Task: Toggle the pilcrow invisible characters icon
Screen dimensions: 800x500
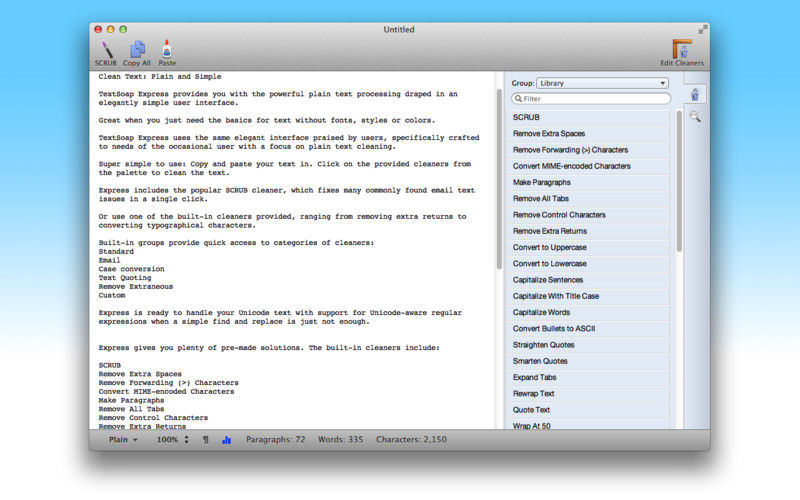Action: 206,439
